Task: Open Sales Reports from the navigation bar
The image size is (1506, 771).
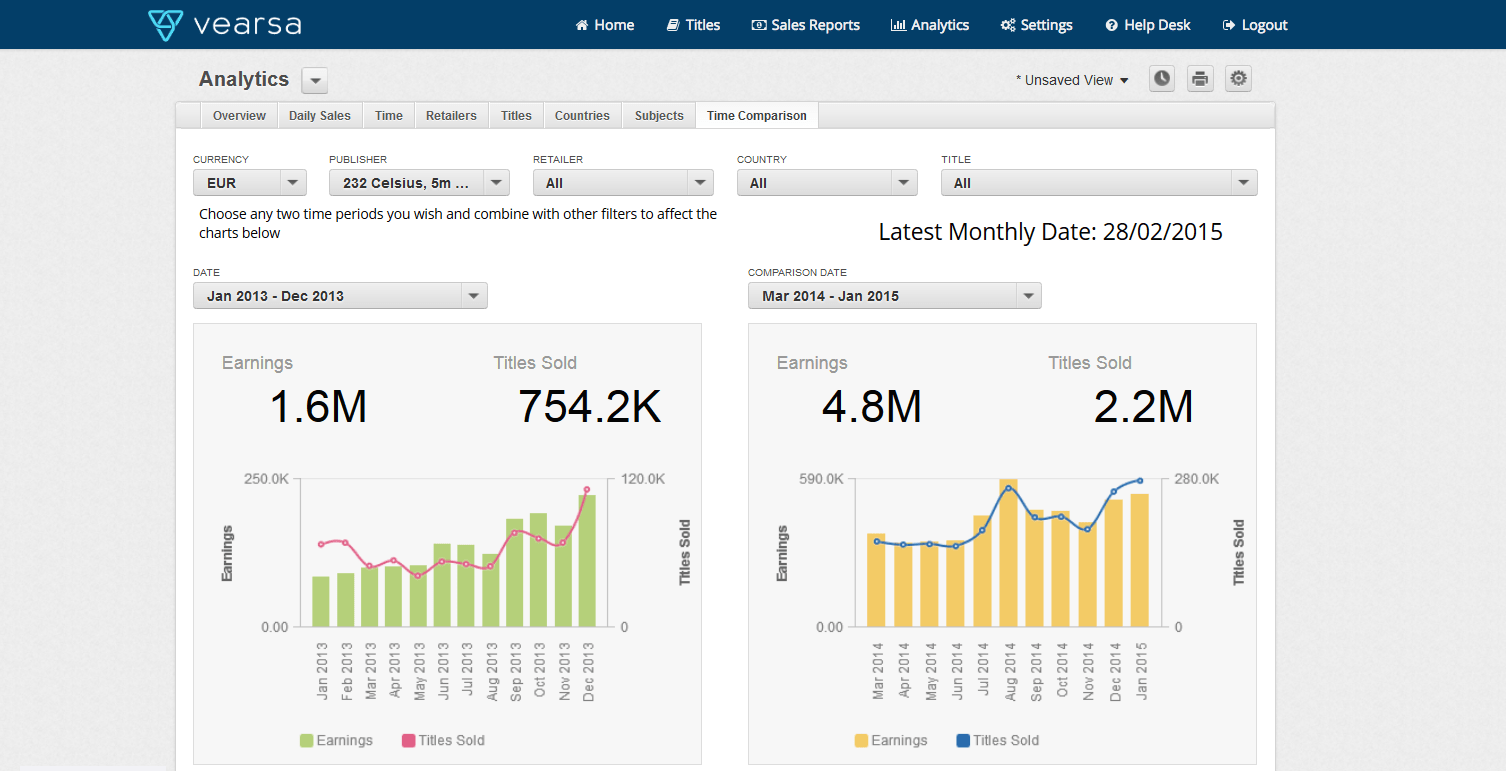Action: pos(805,25)
